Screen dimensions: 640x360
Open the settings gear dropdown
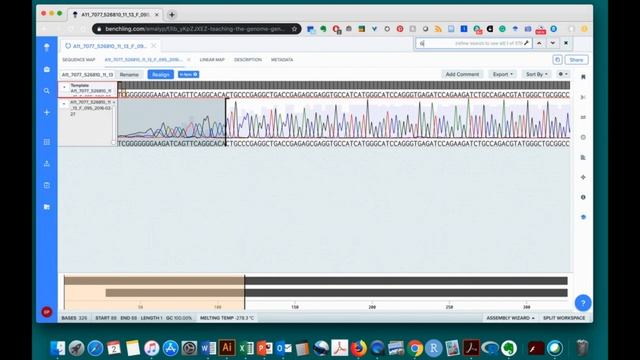pyautogui.click(x=563, y=74)
